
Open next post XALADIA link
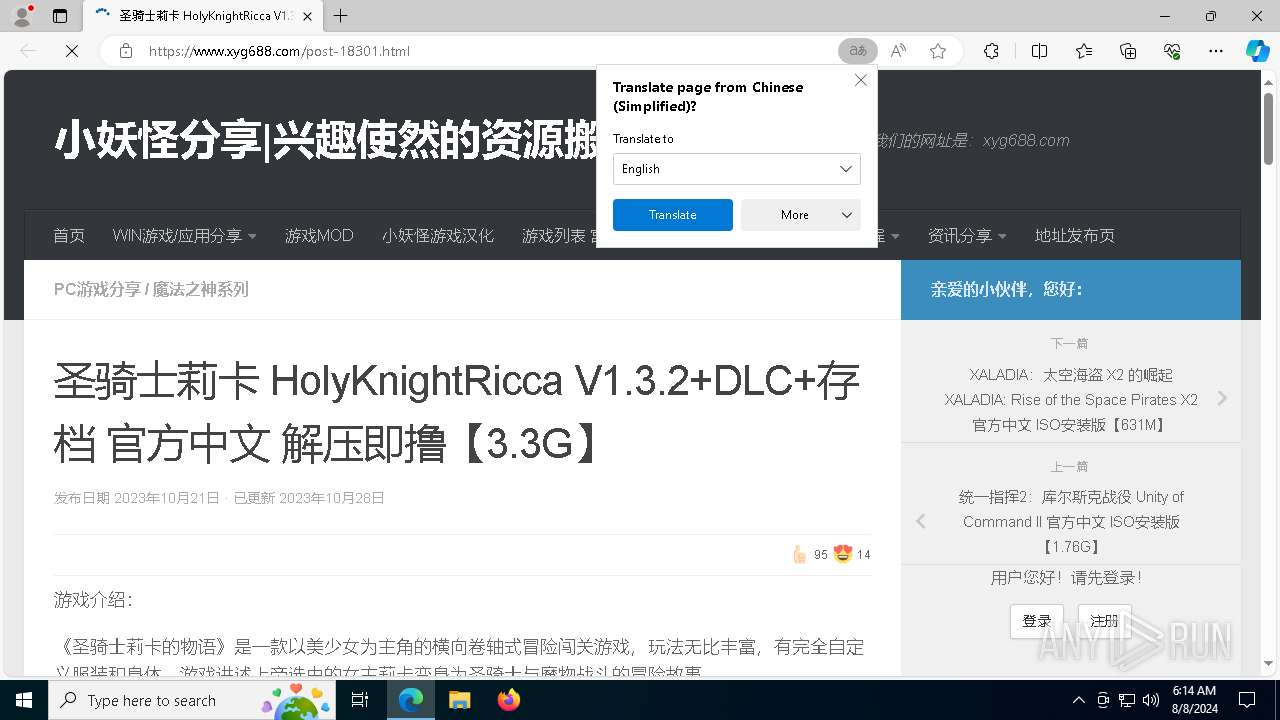pos(1071,400)
